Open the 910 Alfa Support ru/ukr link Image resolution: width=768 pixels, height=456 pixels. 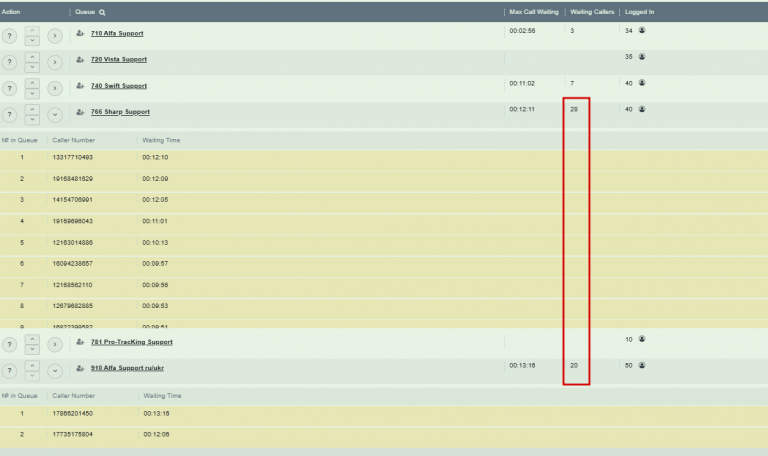(127, 368)
